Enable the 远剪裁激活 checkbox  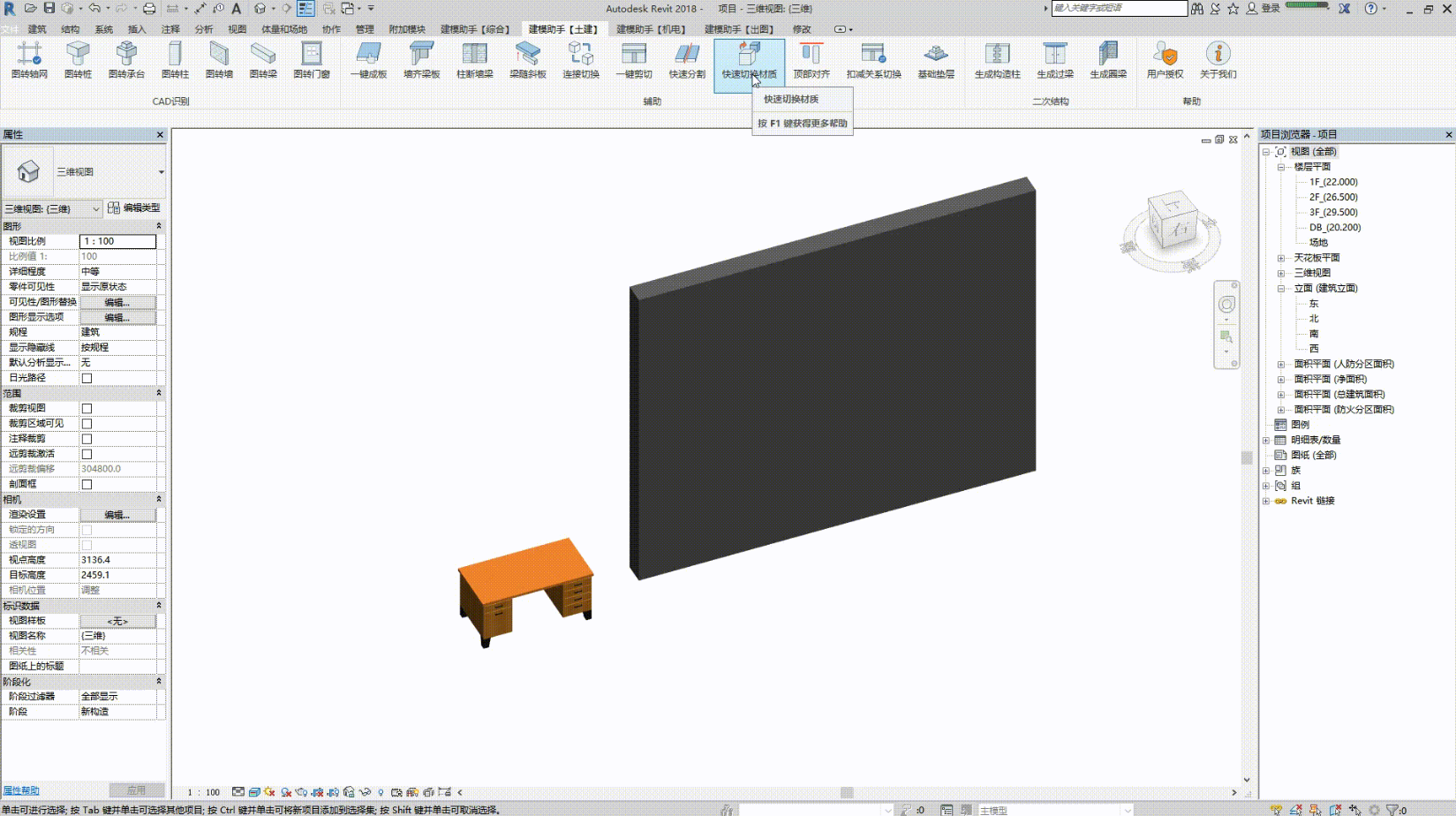[87, 454]
